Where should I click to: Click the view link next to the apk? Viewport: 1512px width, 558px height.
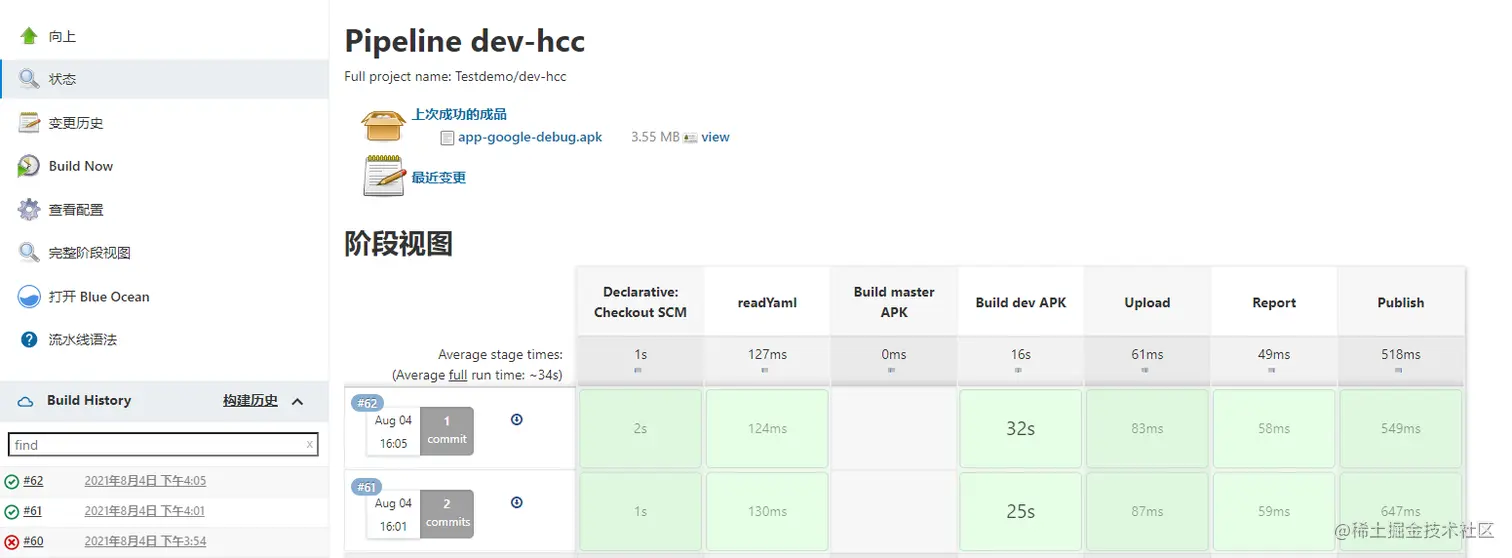point(715,137)
